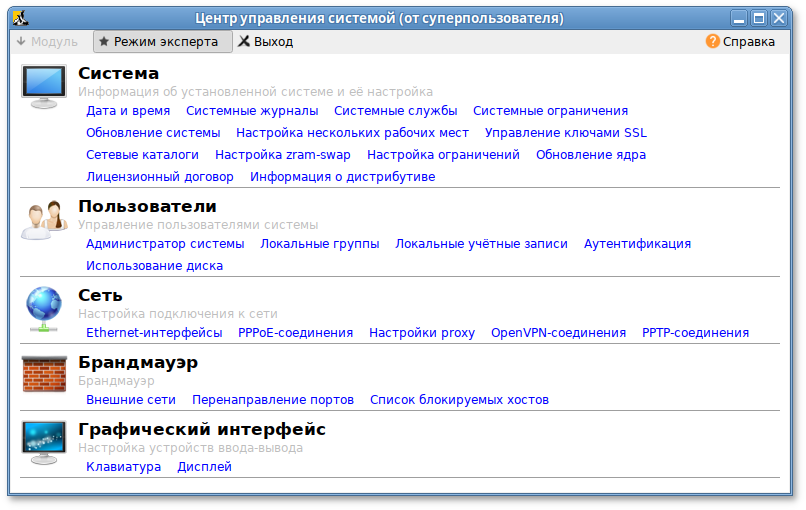Open PPTP-соединения
This screenshot has height=510, width=806.
[x=695, y=333]
